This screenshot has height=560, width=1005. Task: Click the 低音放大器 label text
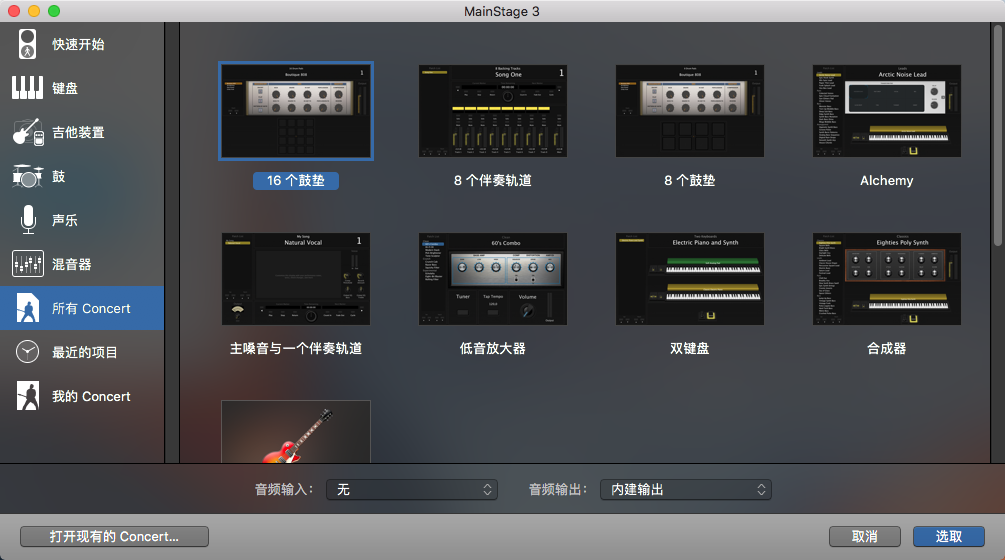[492, 349]
